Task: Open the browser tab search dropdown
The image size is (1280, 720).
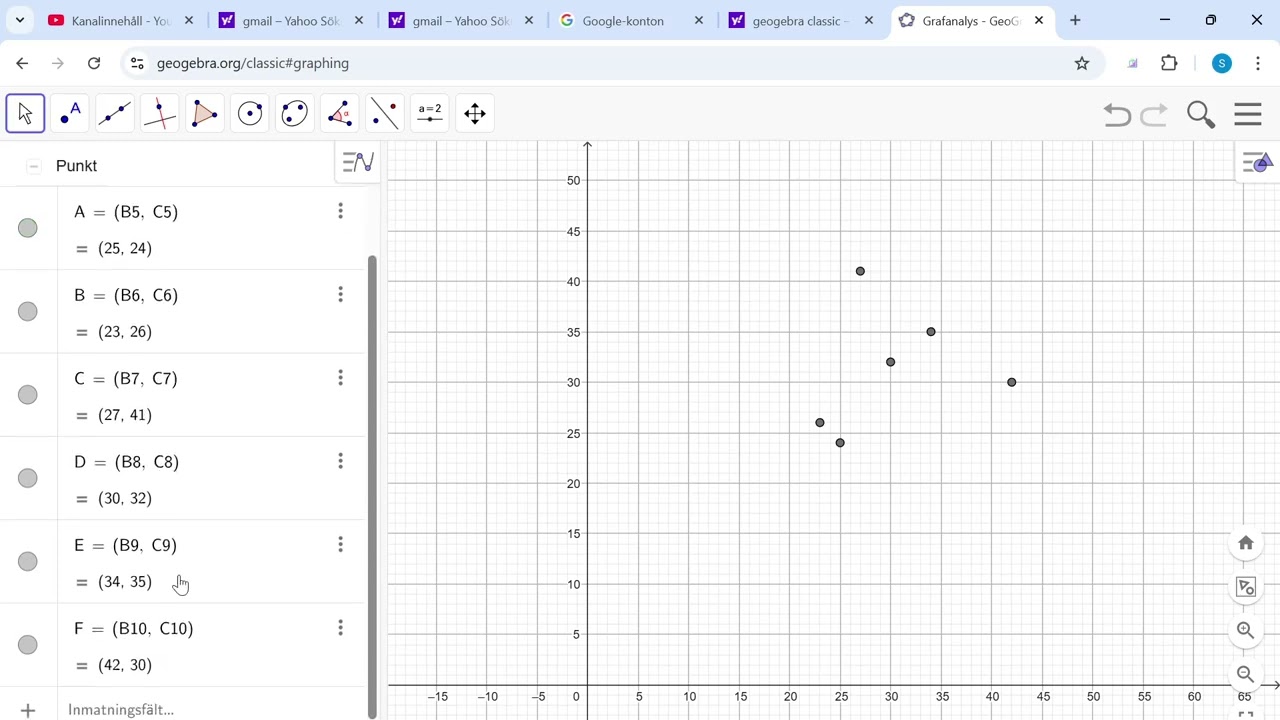Action: (19, 20)
